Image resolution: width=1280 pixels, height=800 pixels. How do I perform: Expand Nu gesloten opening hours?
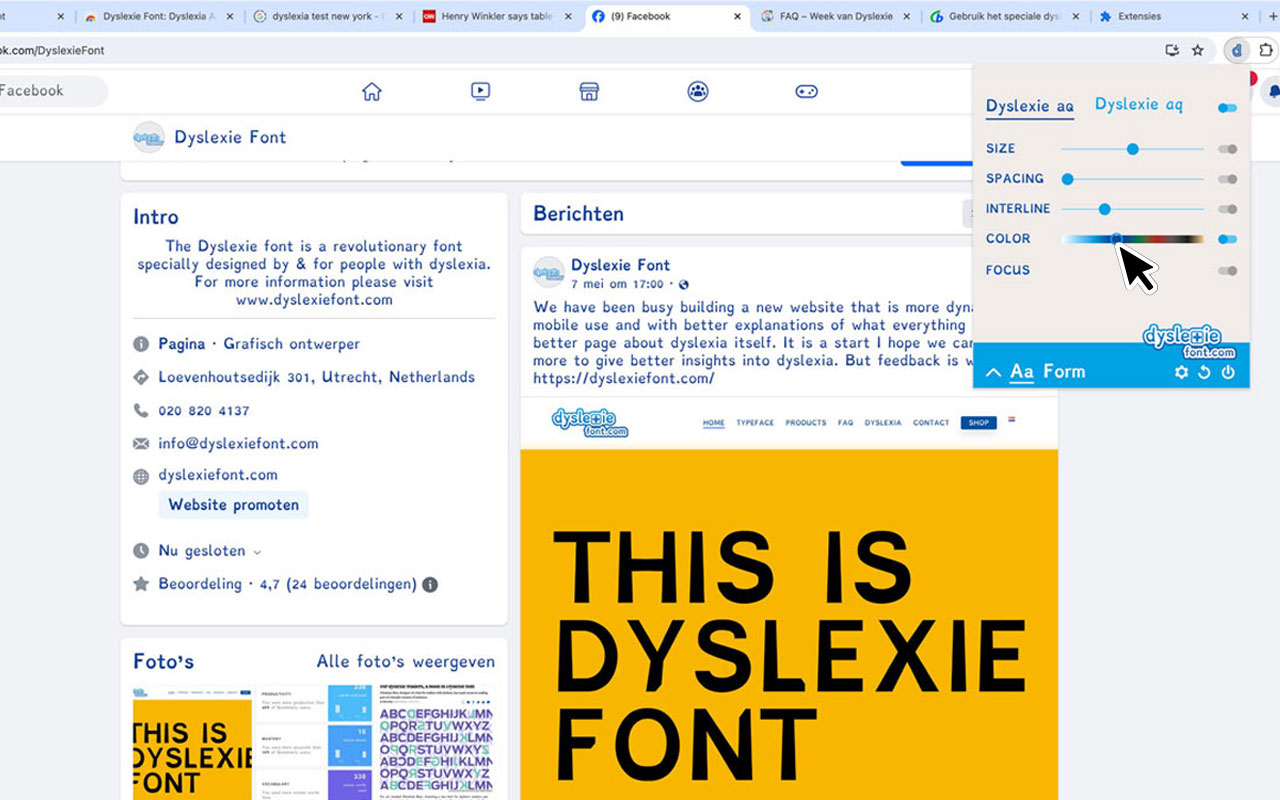[x=257, y=552]
